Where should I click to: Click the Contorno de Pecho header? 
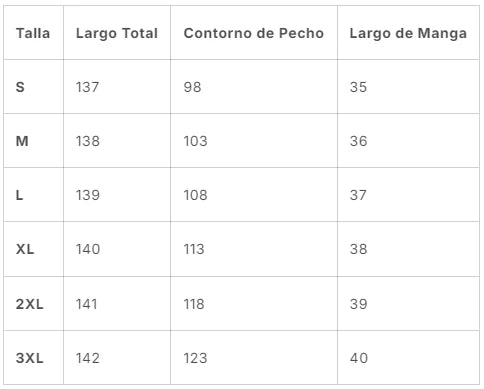[253, 33]
